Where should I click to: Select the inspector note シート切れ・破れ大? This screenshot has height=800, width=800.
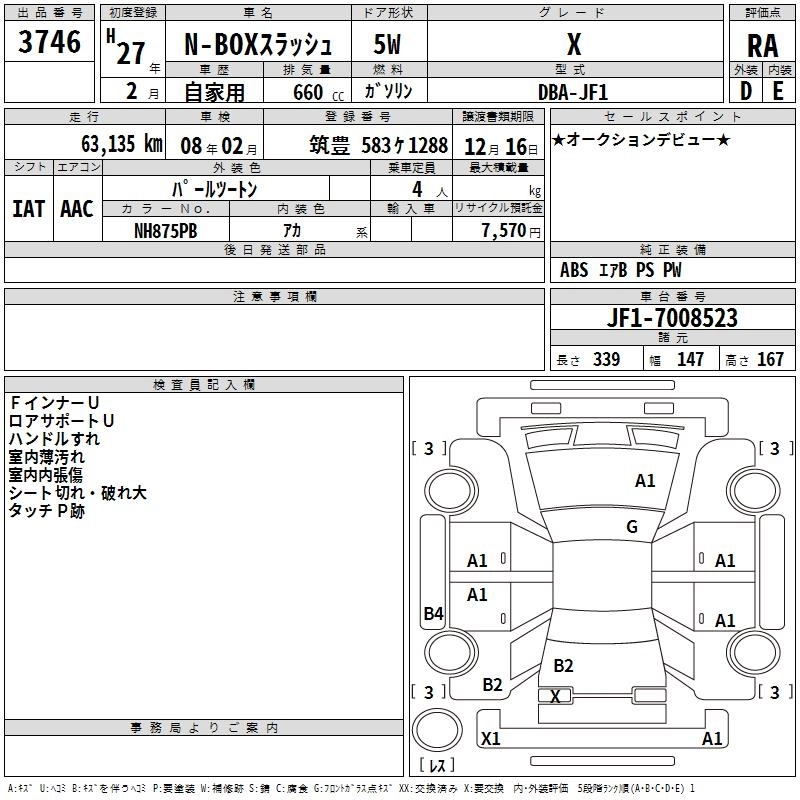click(x=78, y=493)
